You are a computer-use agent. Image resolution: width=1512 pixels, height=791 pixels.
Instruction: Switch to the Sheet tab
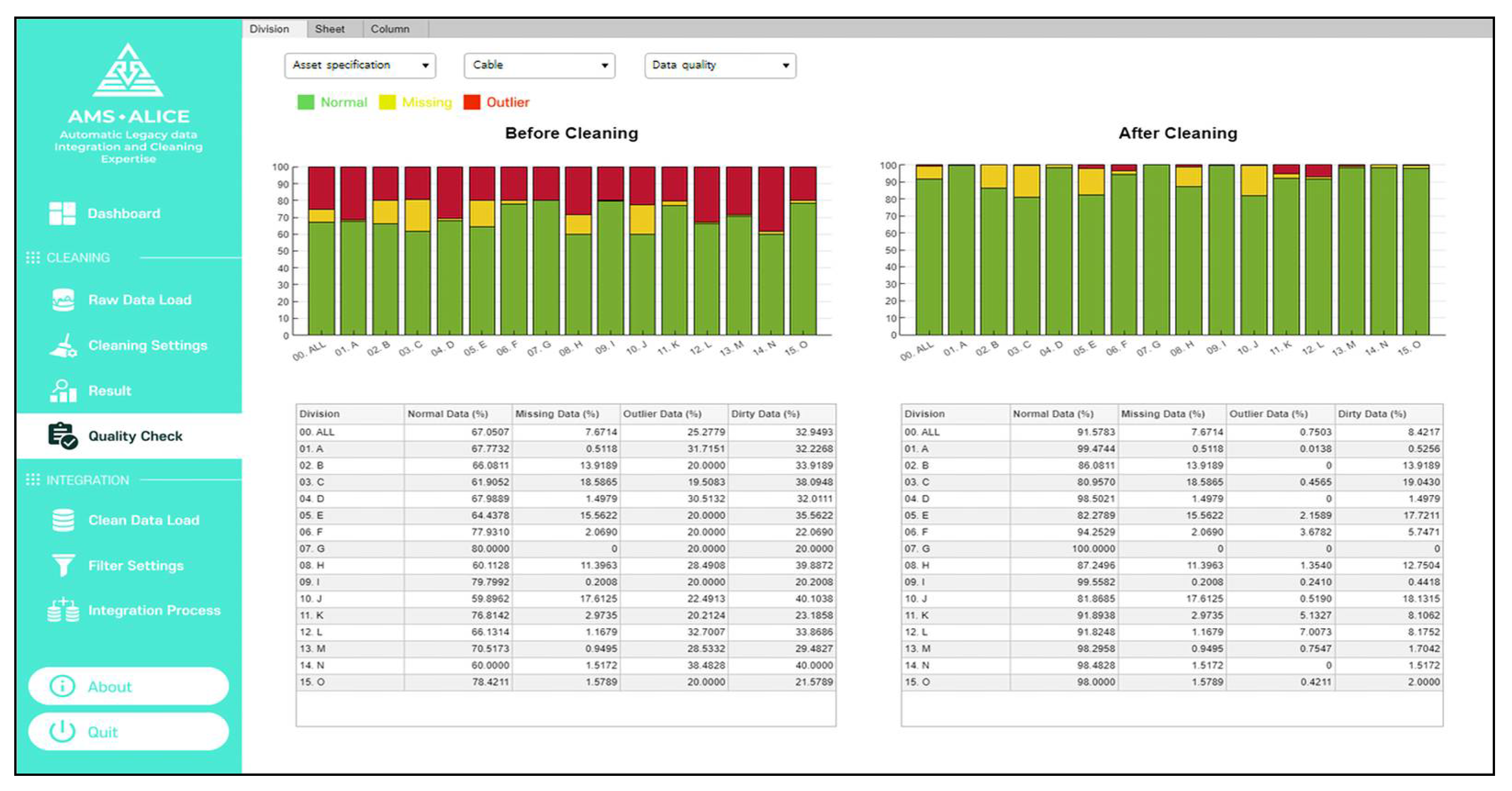[x=329, y=29]
